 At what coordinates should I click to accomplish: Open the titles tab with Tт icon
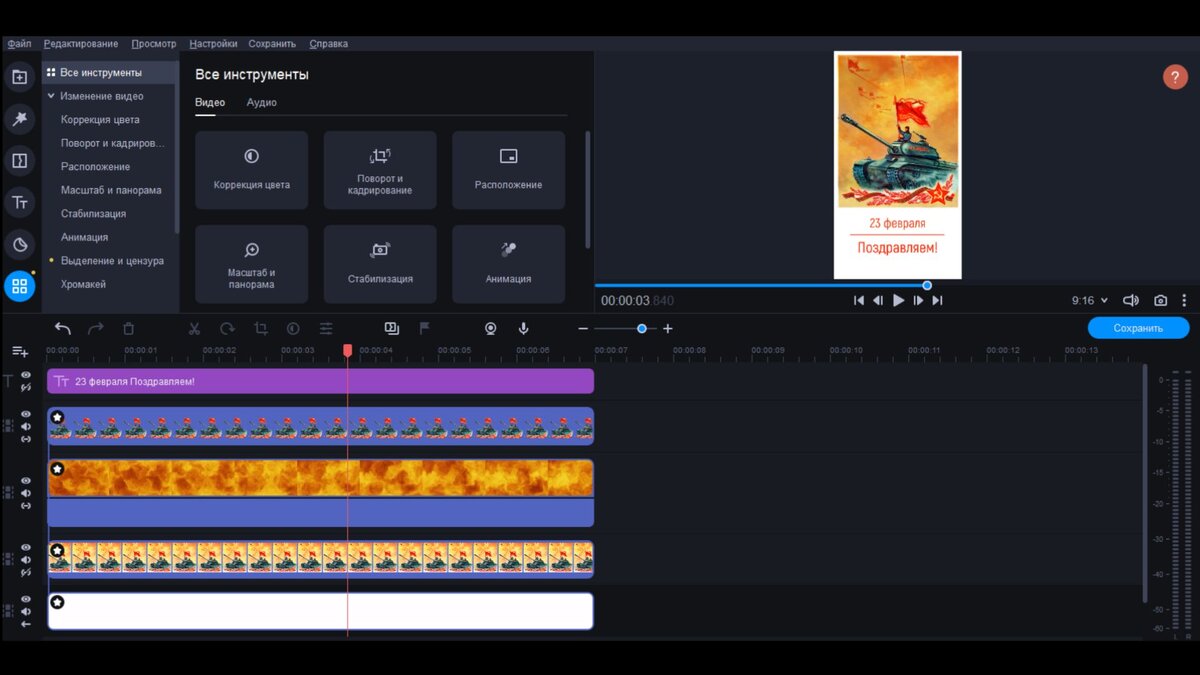tap(19, 203)
